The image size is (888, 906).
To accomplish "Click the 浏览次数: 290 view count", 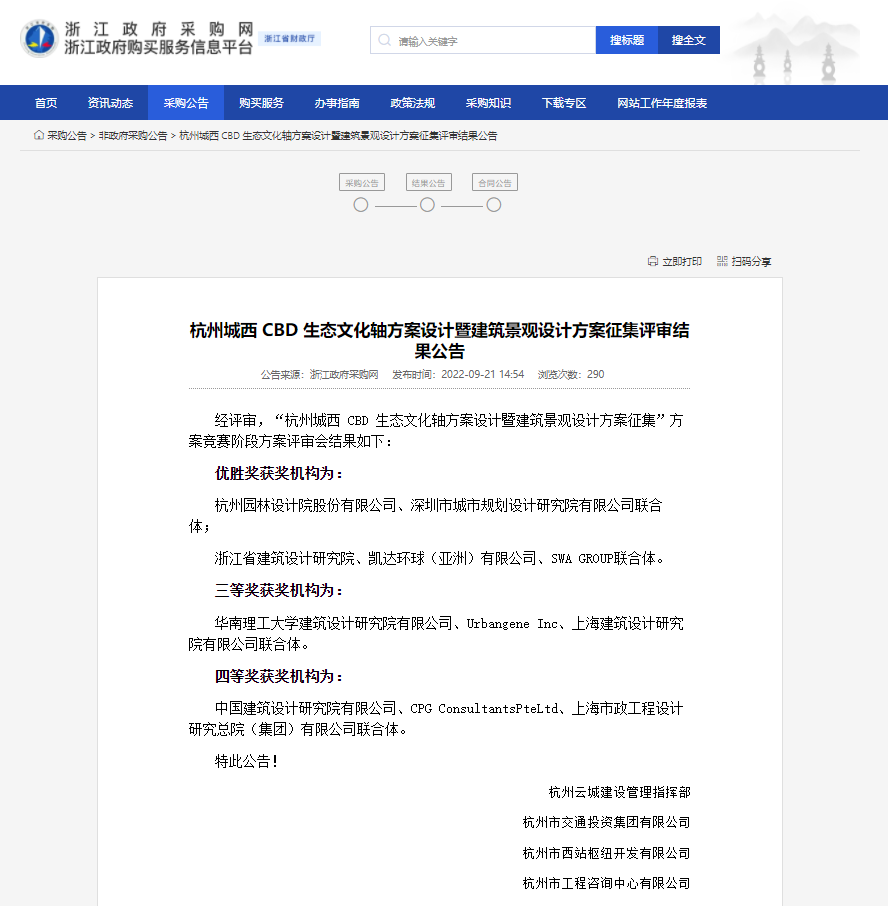I will pos(571,374).
